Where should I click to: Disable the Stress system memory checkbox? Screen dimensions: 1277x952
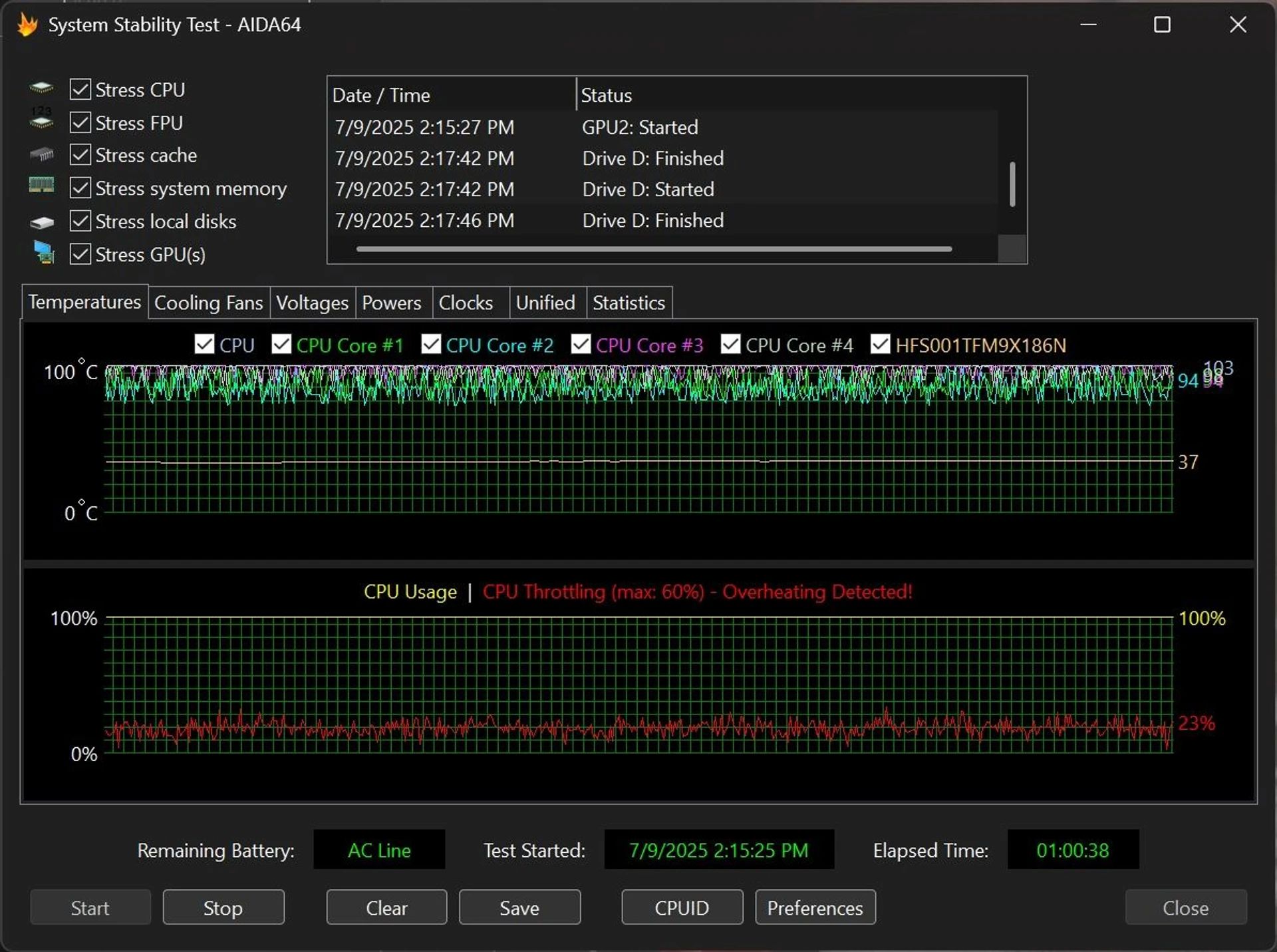pyautogui.click(x=80, y=188)
